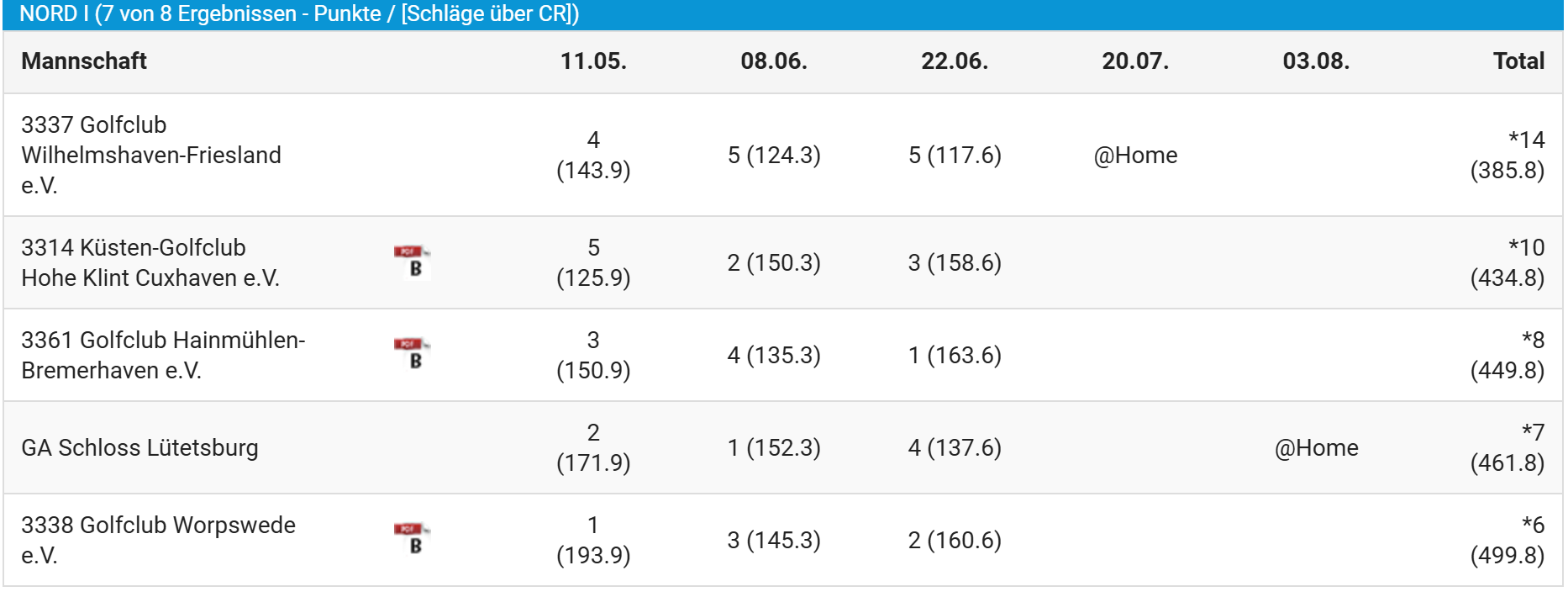Open PDF icon for Golfclub Hainmühlen-Bremerhaven
The height and width of the screenshot is (597, 1568).
click(412, 355)
